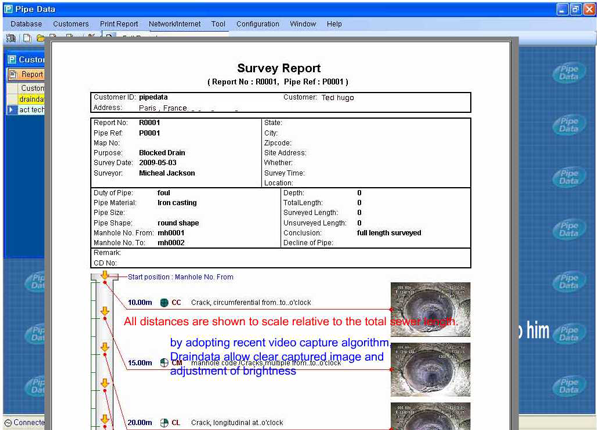Viewport: 597px width, 430px height.
Task: Open the Help menu
Action: [334, 24]
